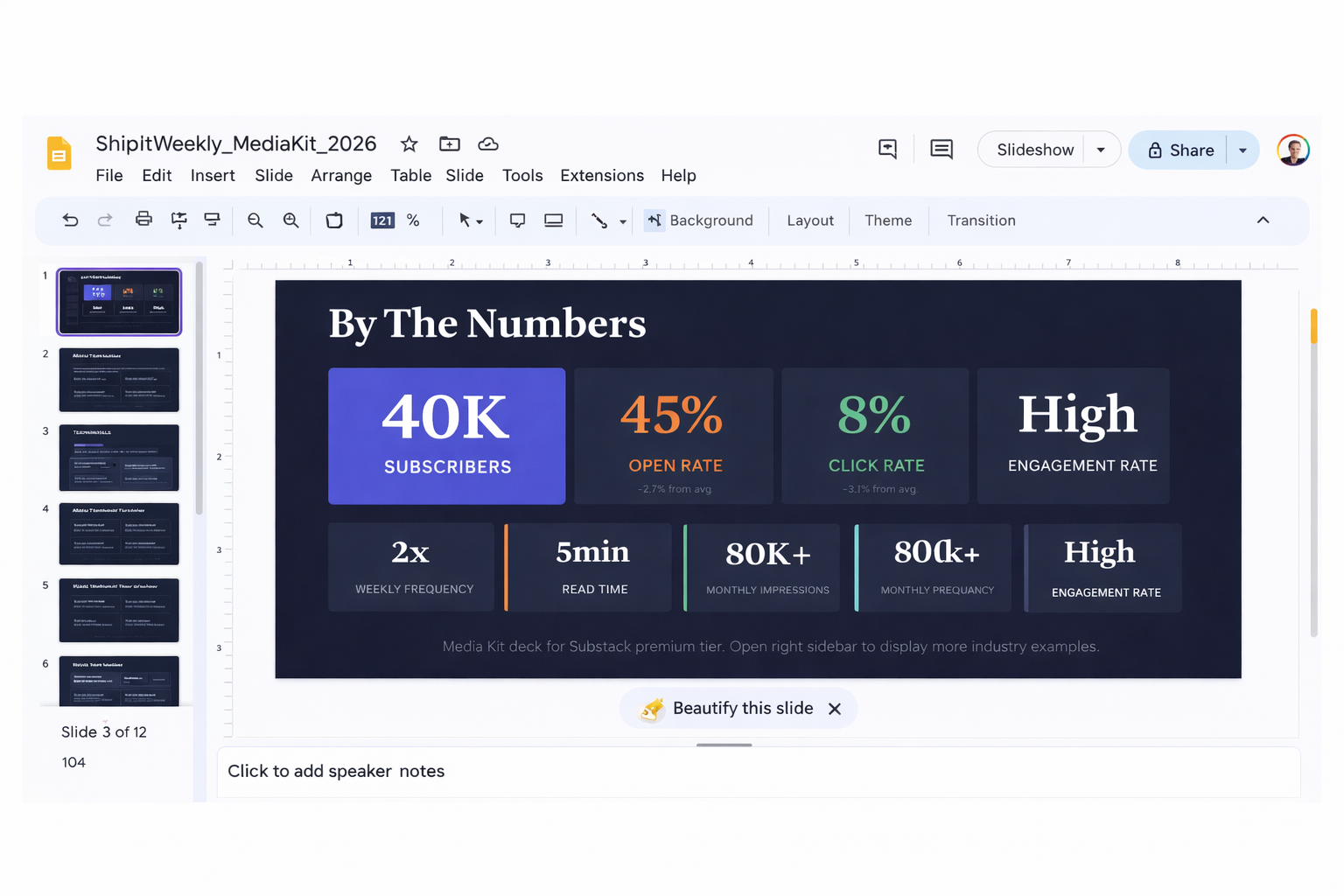The width and height of the screenshot is (1344, 896).
Task: Insert an image from the toolbar
Action: [x=553, y=220]
